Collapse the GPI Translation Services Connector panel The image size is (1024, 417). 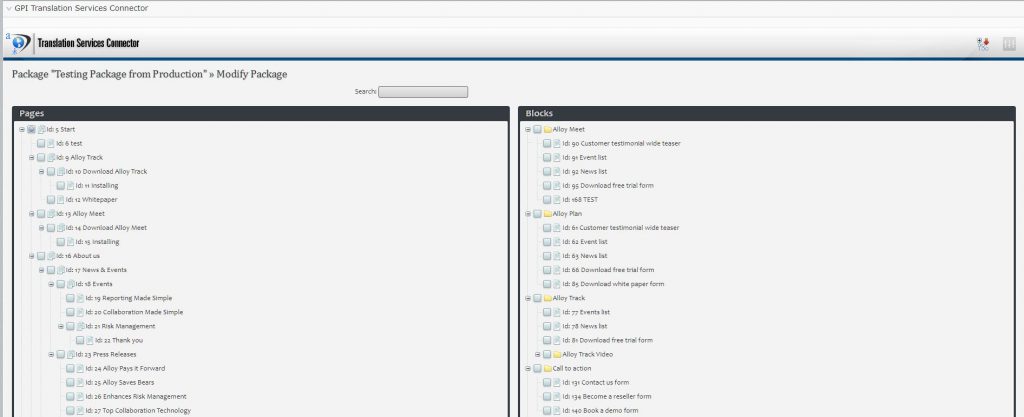(8, 8)
